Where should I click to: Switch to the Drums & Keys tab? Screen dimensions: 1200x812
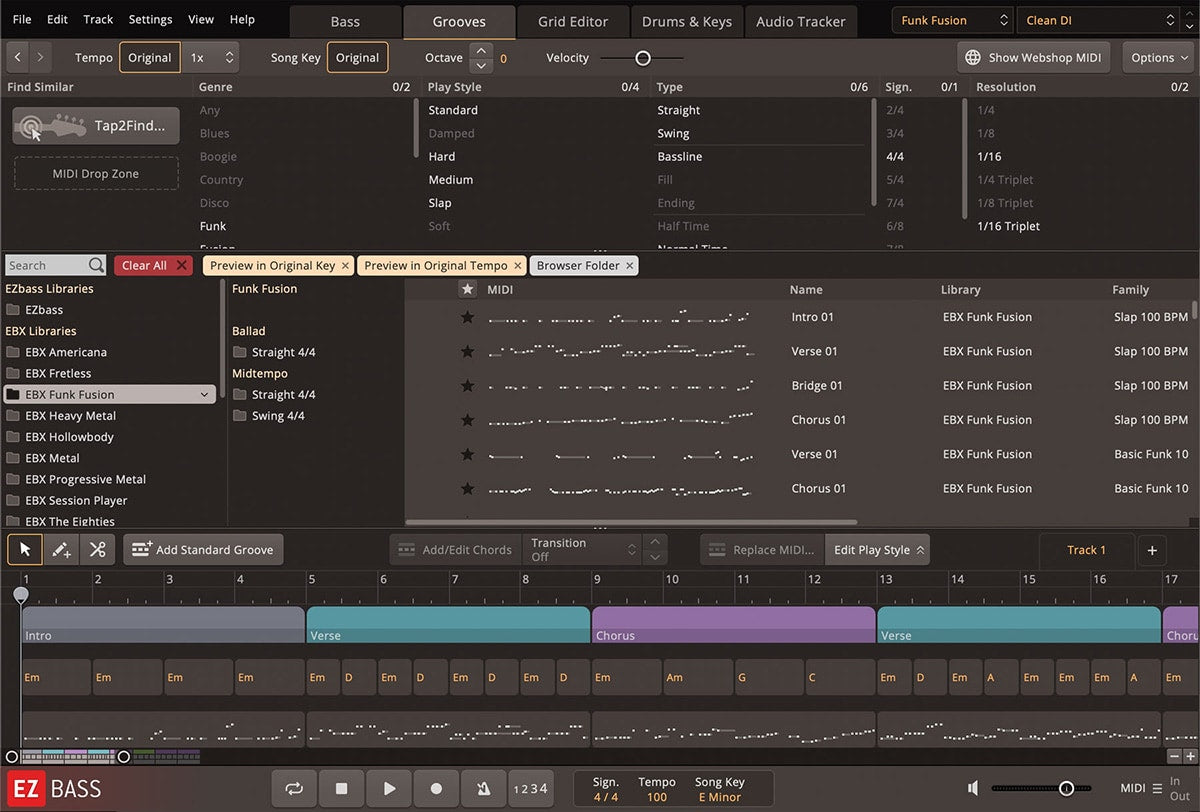click(687, 21)
